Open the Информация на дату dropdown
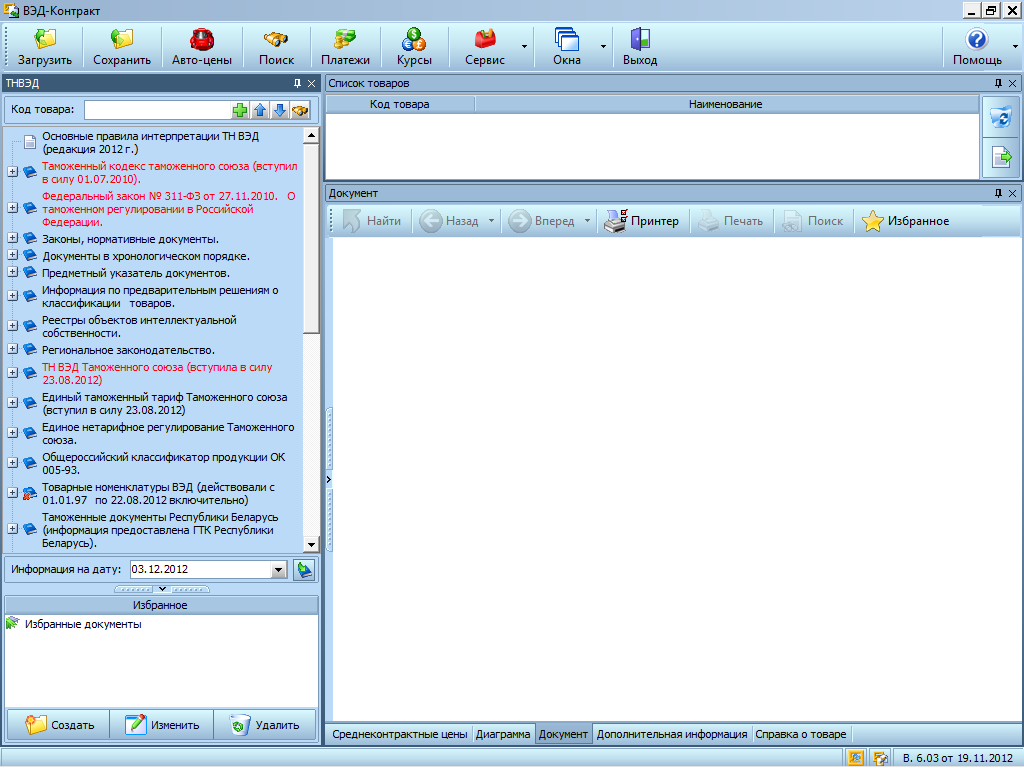Screen dimensions: 1024x768 (279, 570)
